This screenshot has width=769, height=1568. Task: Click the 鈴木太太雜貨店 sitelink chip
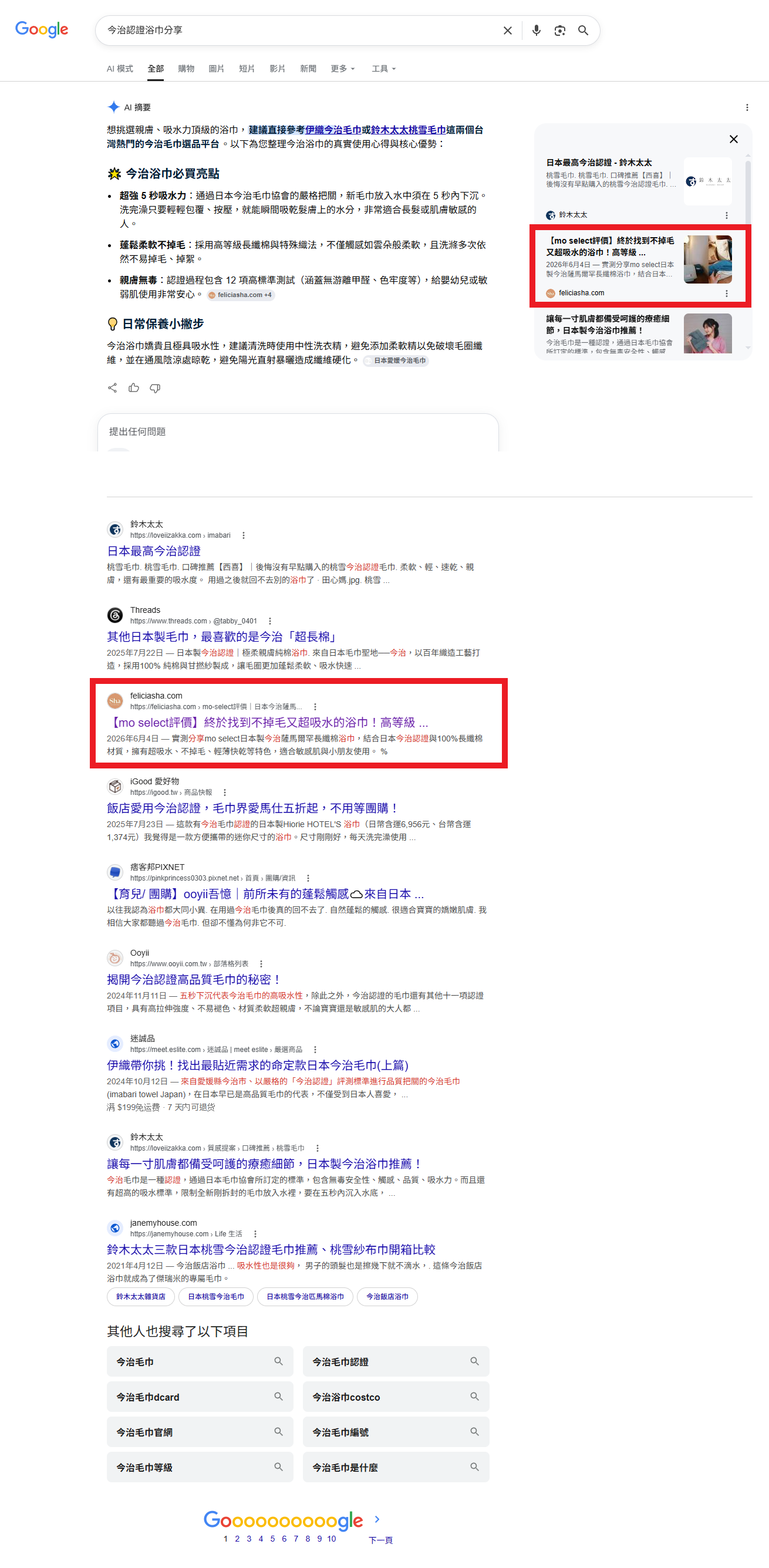(x=141, y=1297)
